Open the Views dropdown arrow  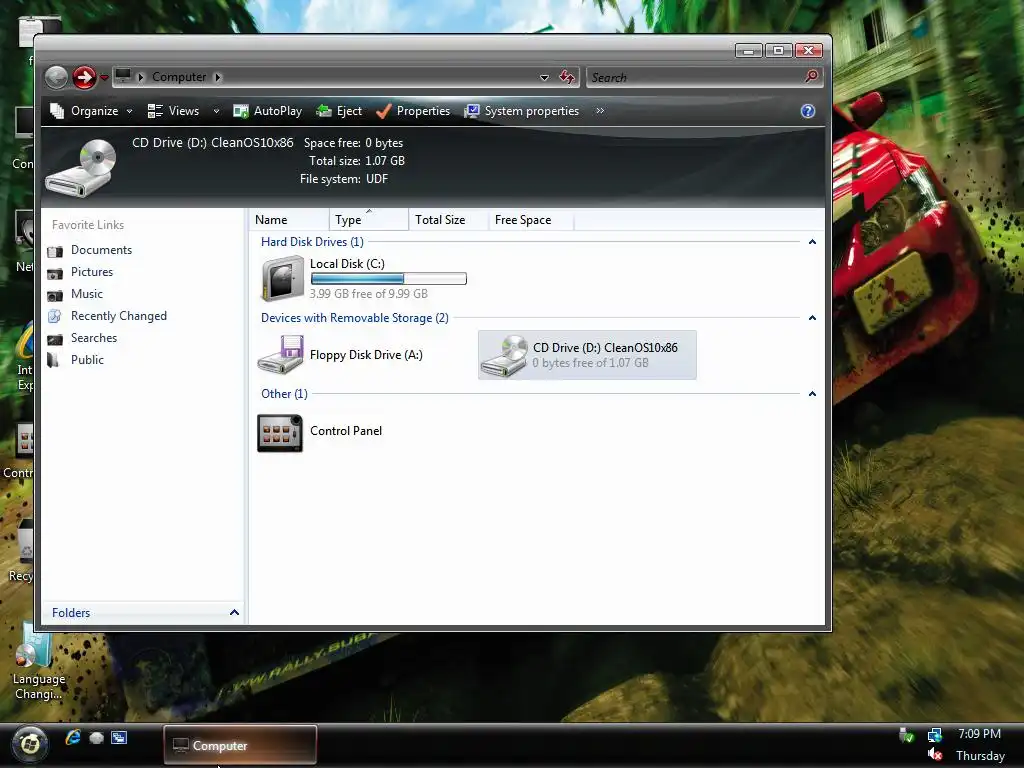tap(216, 111)
